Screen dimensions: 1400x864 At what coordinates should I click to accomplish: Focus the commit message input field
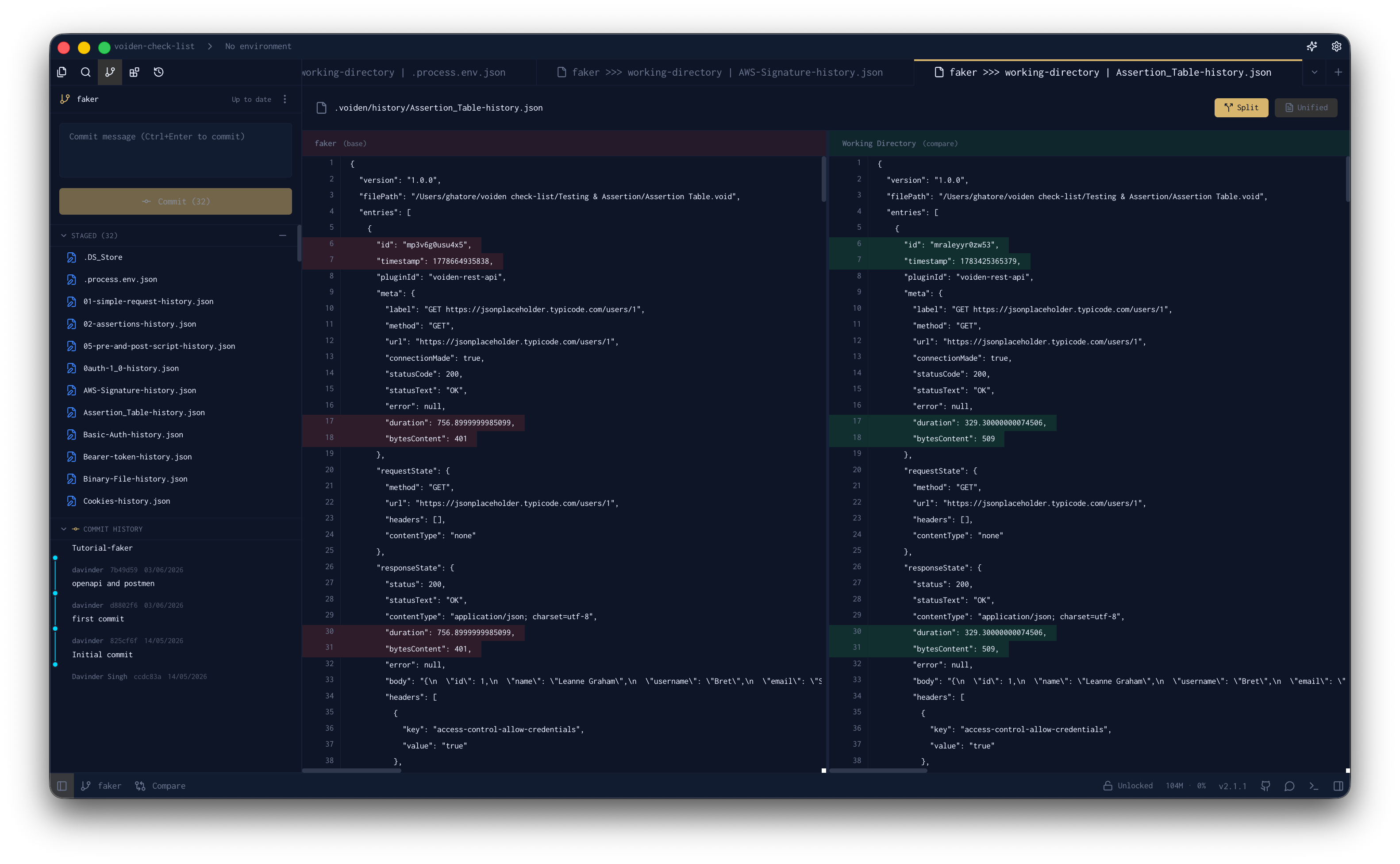175,150
